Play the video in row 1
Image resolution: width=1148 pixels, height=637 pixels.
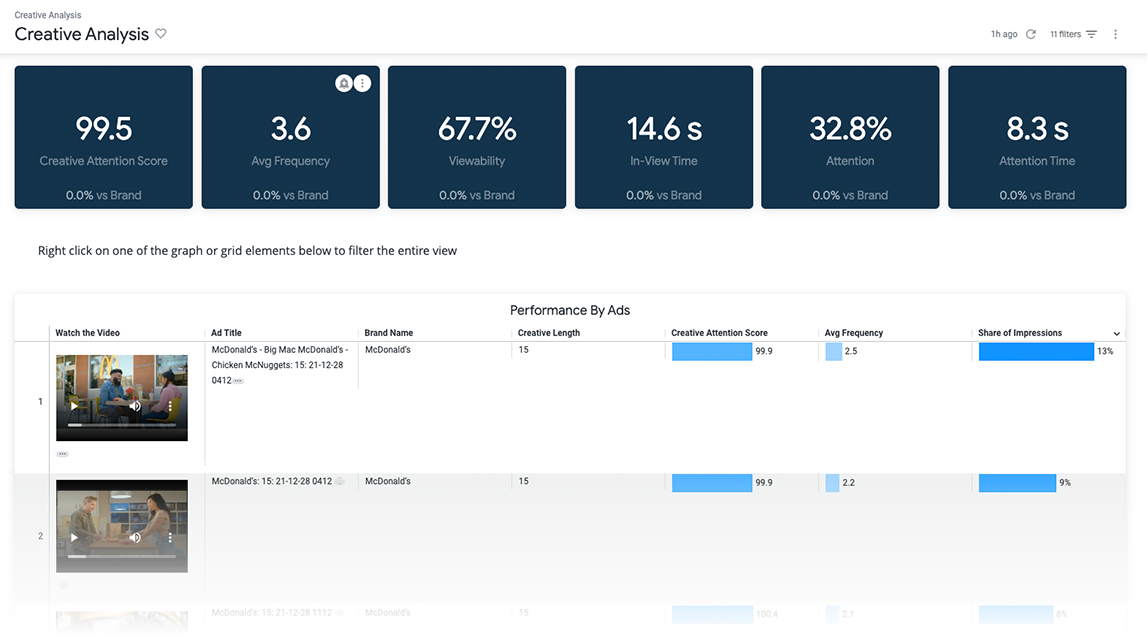[x=74, y=406]
